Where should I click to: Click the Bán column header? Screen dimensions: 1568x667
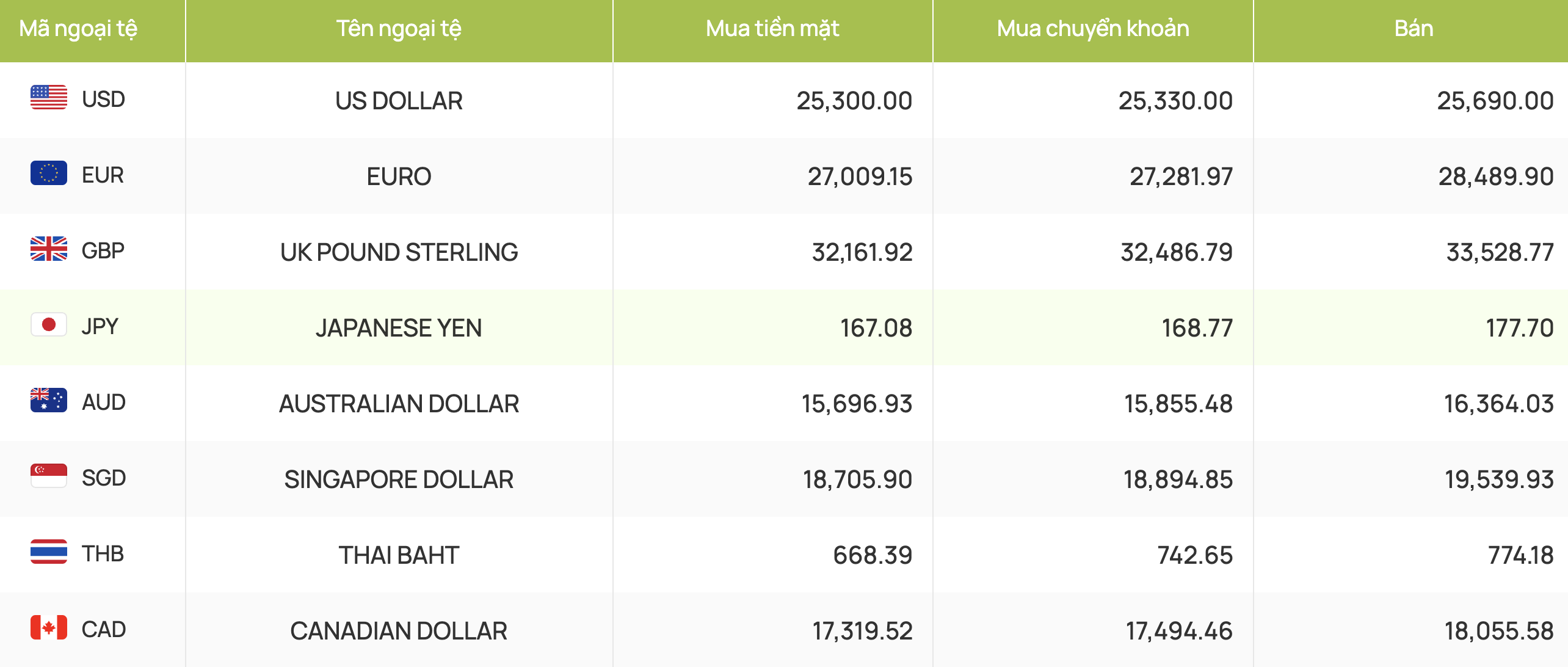point(1414,29)
